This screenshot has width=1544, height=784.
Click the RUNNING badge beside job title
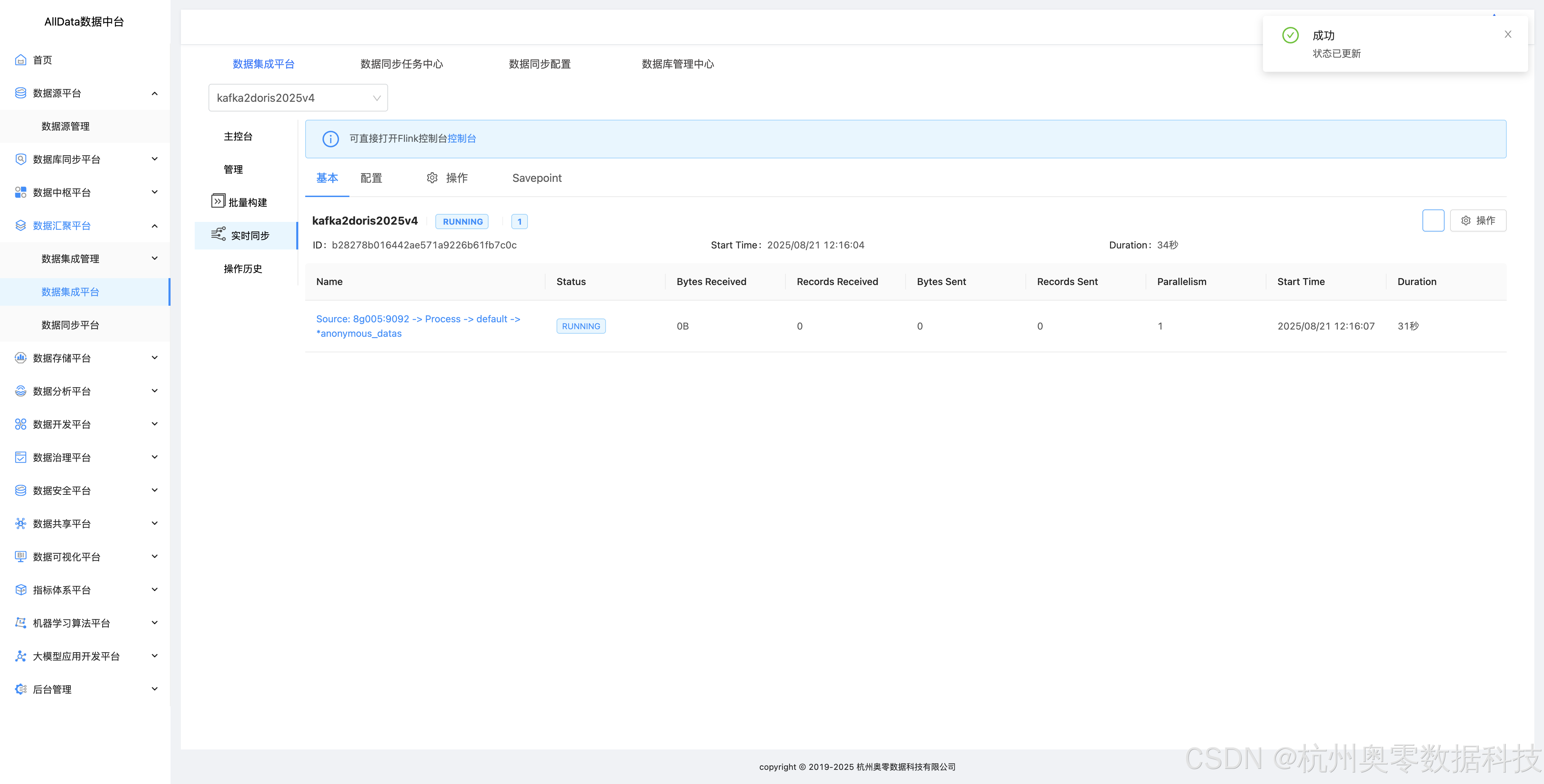click(x=462, y=222)
